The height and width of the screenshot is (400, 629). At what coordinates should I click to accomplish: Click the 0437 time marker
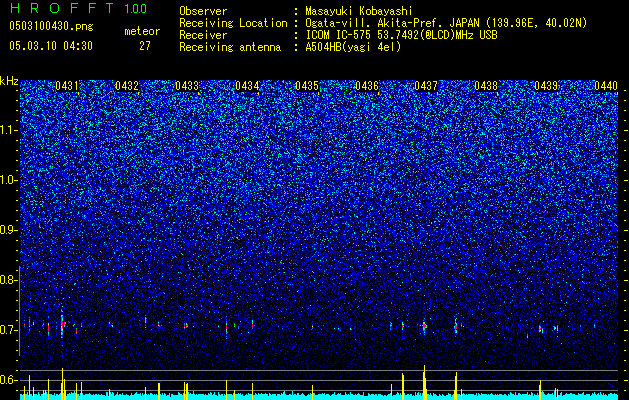[426, 86]
